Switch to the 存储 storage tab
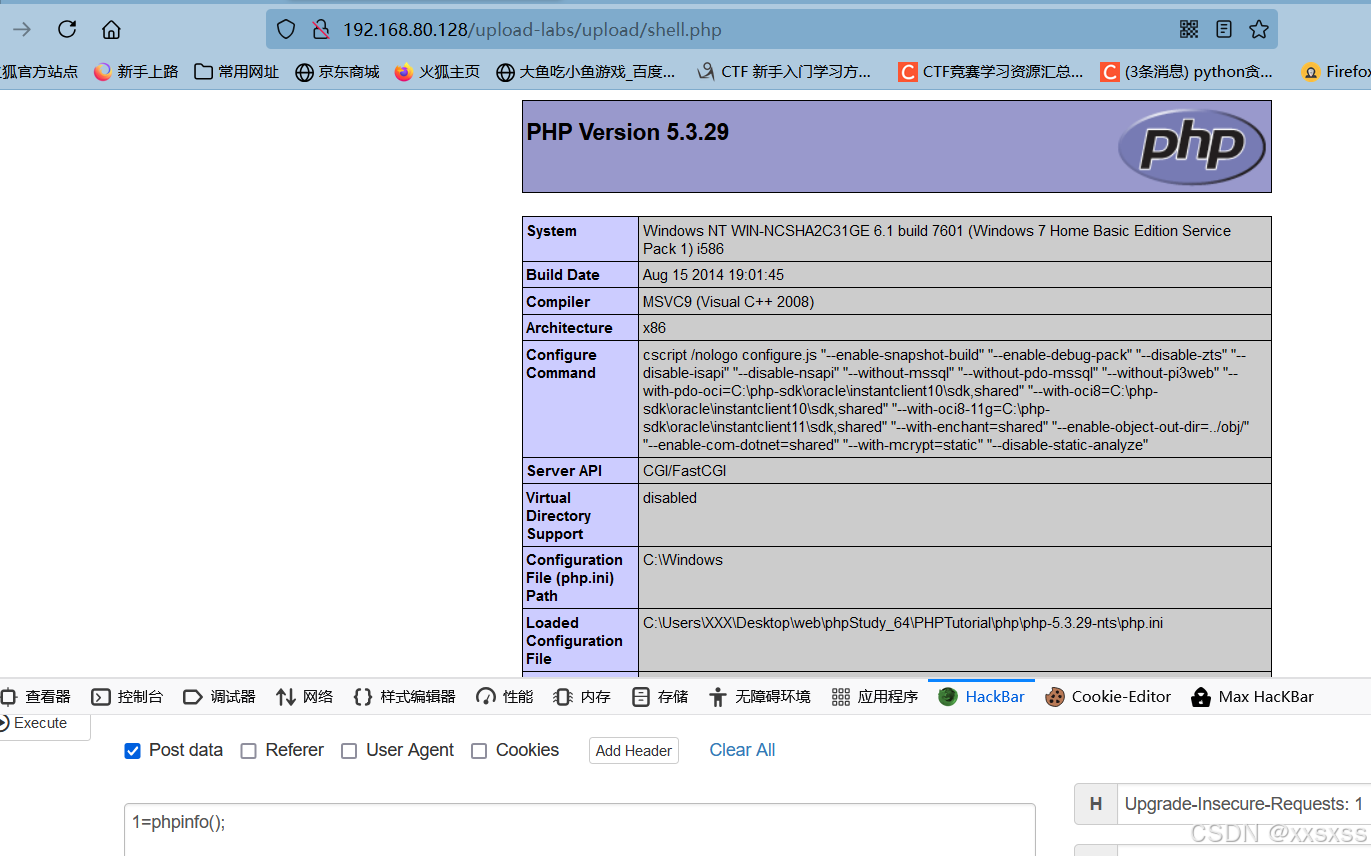 point(660,697)
